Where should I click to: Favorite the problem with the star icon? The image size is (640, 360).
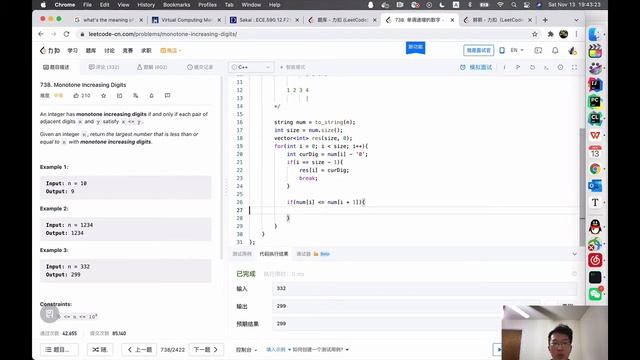coord(104,96)
